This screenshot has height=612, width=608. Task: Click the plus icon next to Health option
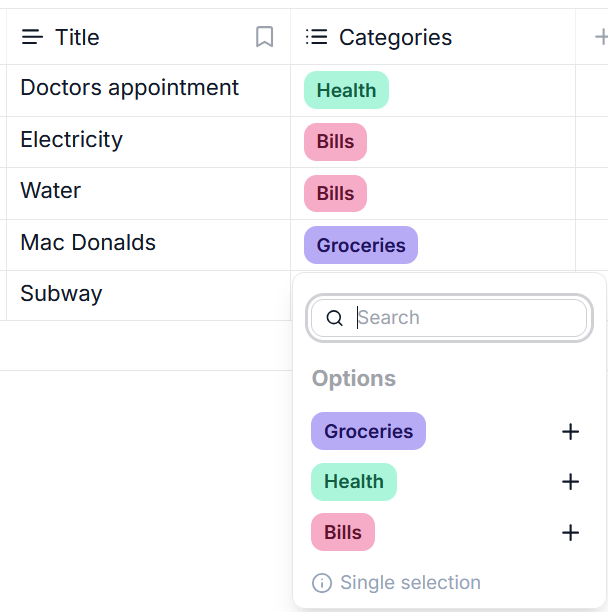pos(570,482)
